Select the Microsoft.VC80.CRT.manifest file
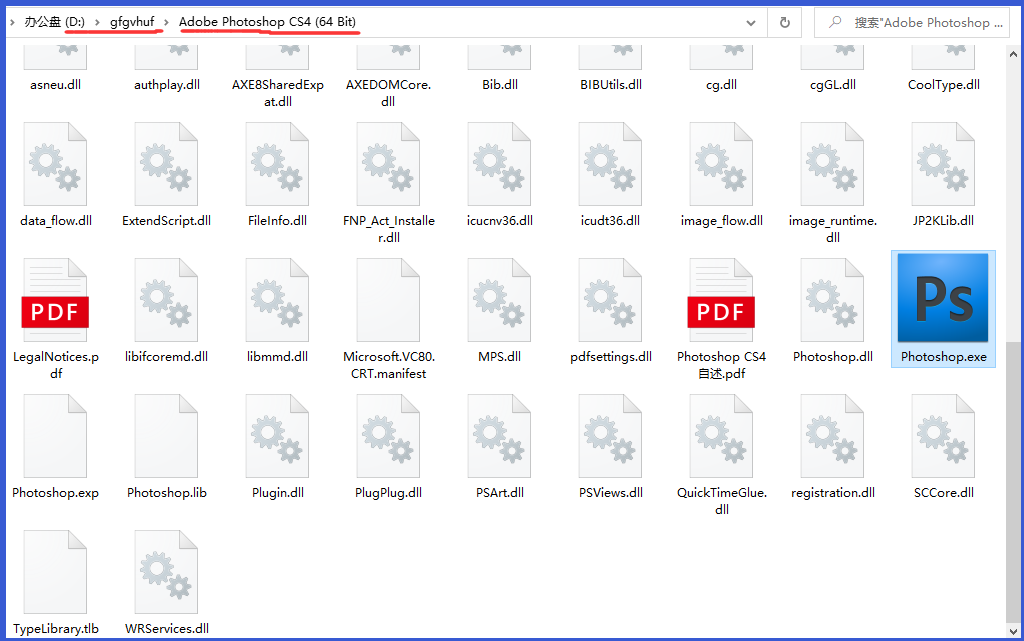The image size is (1024, 641). pyautogui.click(x=388, y=299)
